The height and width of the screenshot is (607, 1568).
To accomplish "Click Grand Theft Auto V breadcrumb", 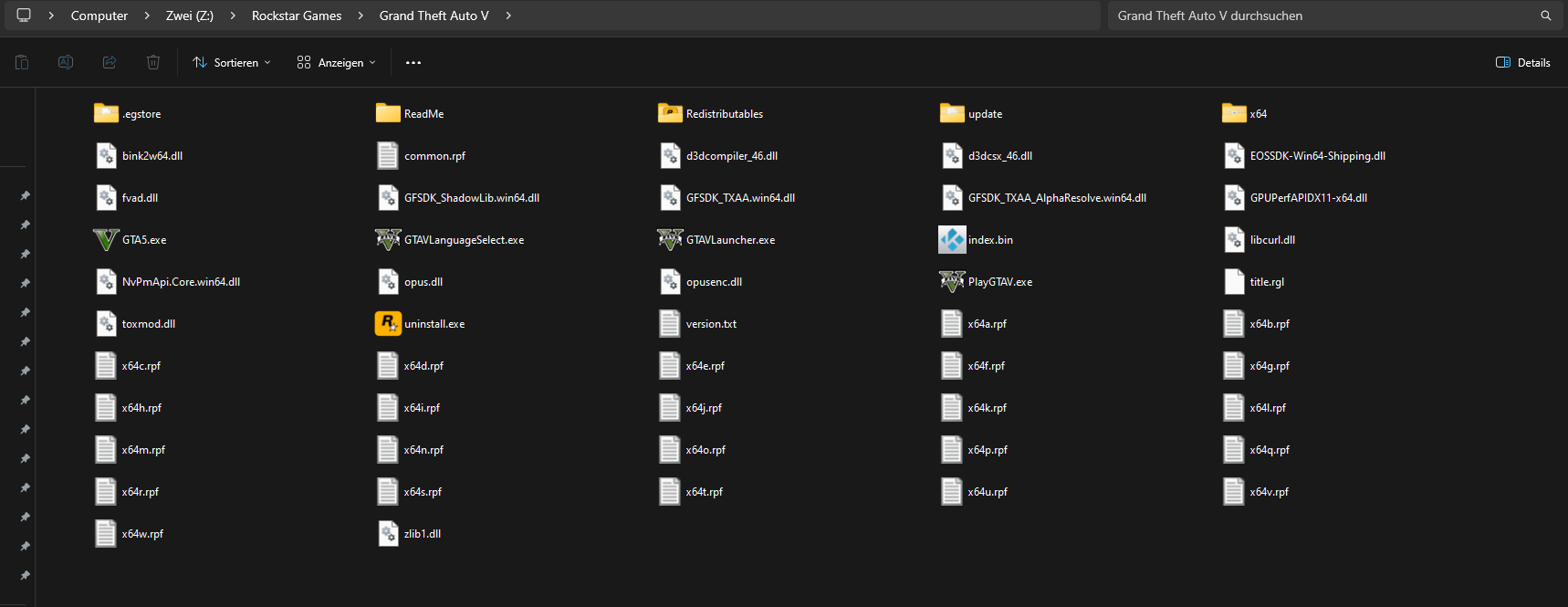I will [434, 16].
